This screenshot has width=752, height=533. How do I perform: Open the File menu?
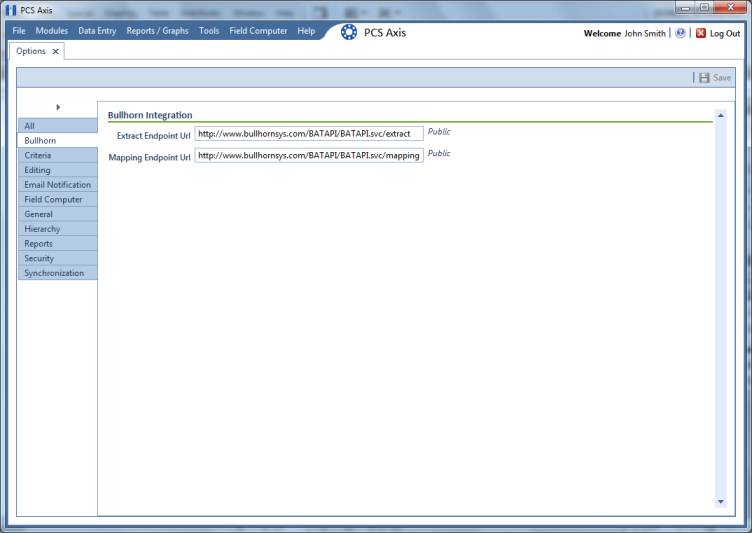(19, 31)
